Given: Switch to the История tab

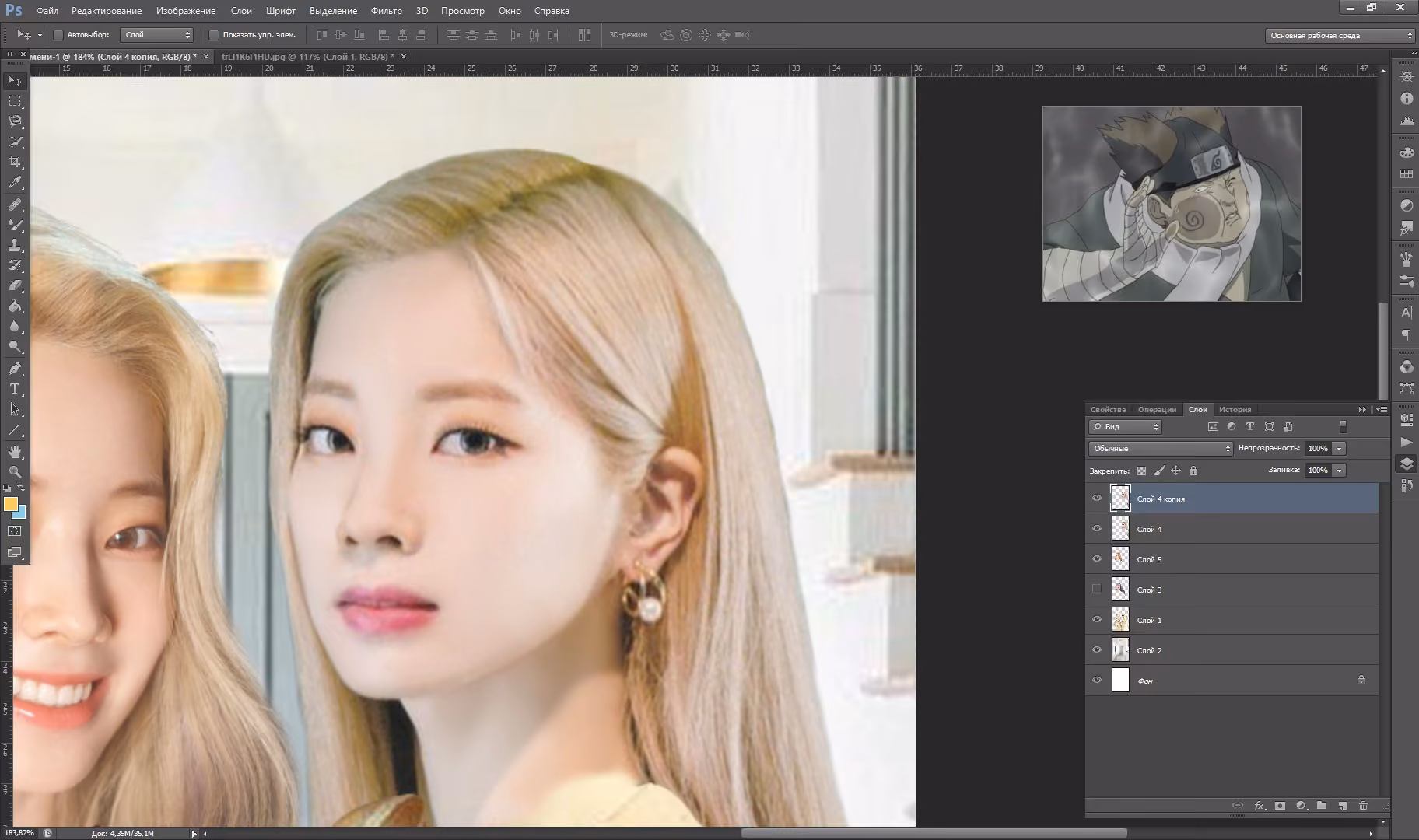Looking at the screenshot, I should 1235,409.
